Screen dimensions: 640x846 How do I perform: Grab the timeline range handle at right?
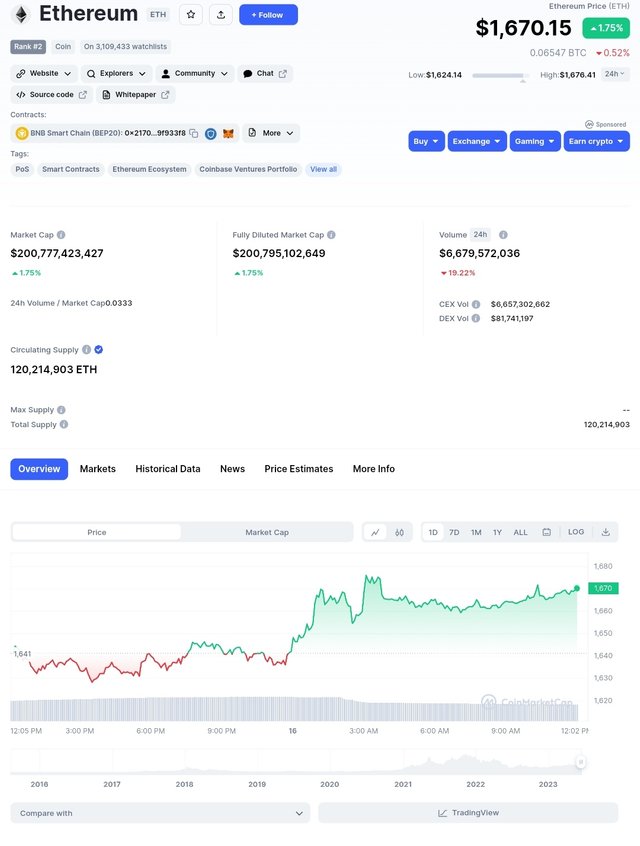(x=581, y=762)
